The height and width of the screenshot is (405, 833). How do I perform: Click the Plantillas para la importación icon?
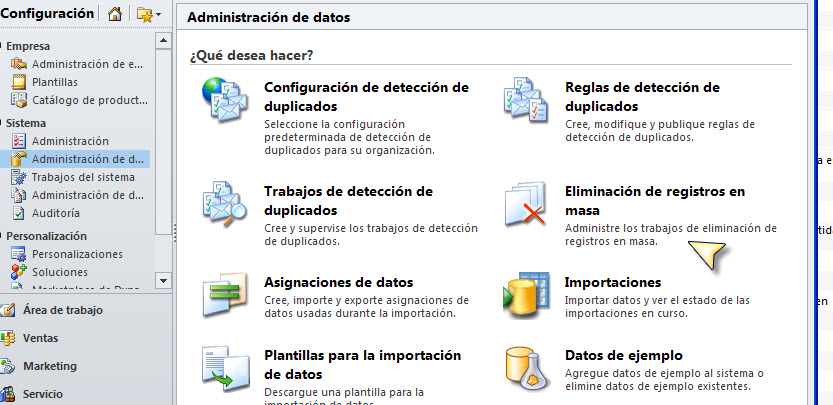tap(225, 368)
